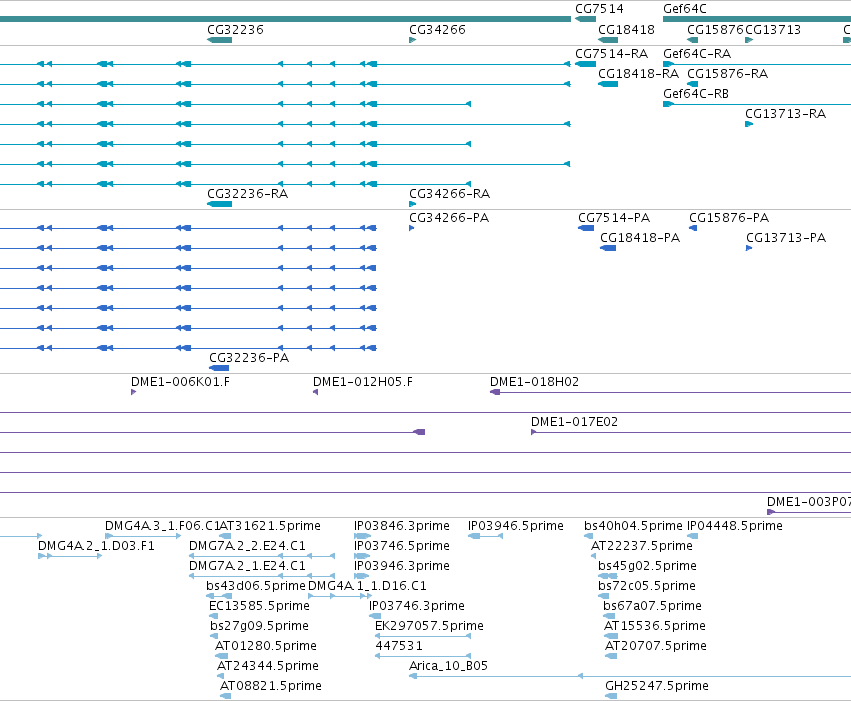Viewport: 851px width, 701px height.
Task: Select the DMG4A1_1.D16.C1 EST label
Action: tap(367, 586)
